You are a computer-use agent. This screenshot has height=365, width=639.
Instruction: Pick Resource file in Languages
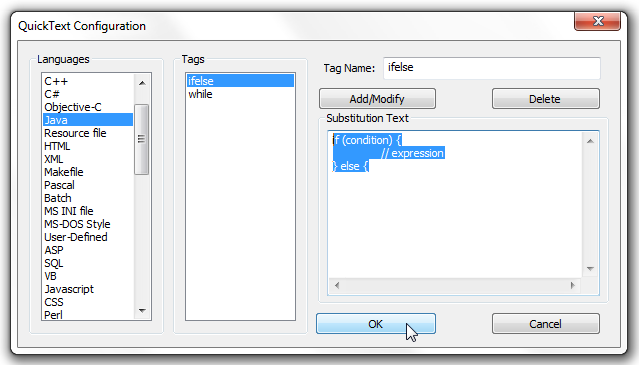pyautogui.click(x=88, y=133)
